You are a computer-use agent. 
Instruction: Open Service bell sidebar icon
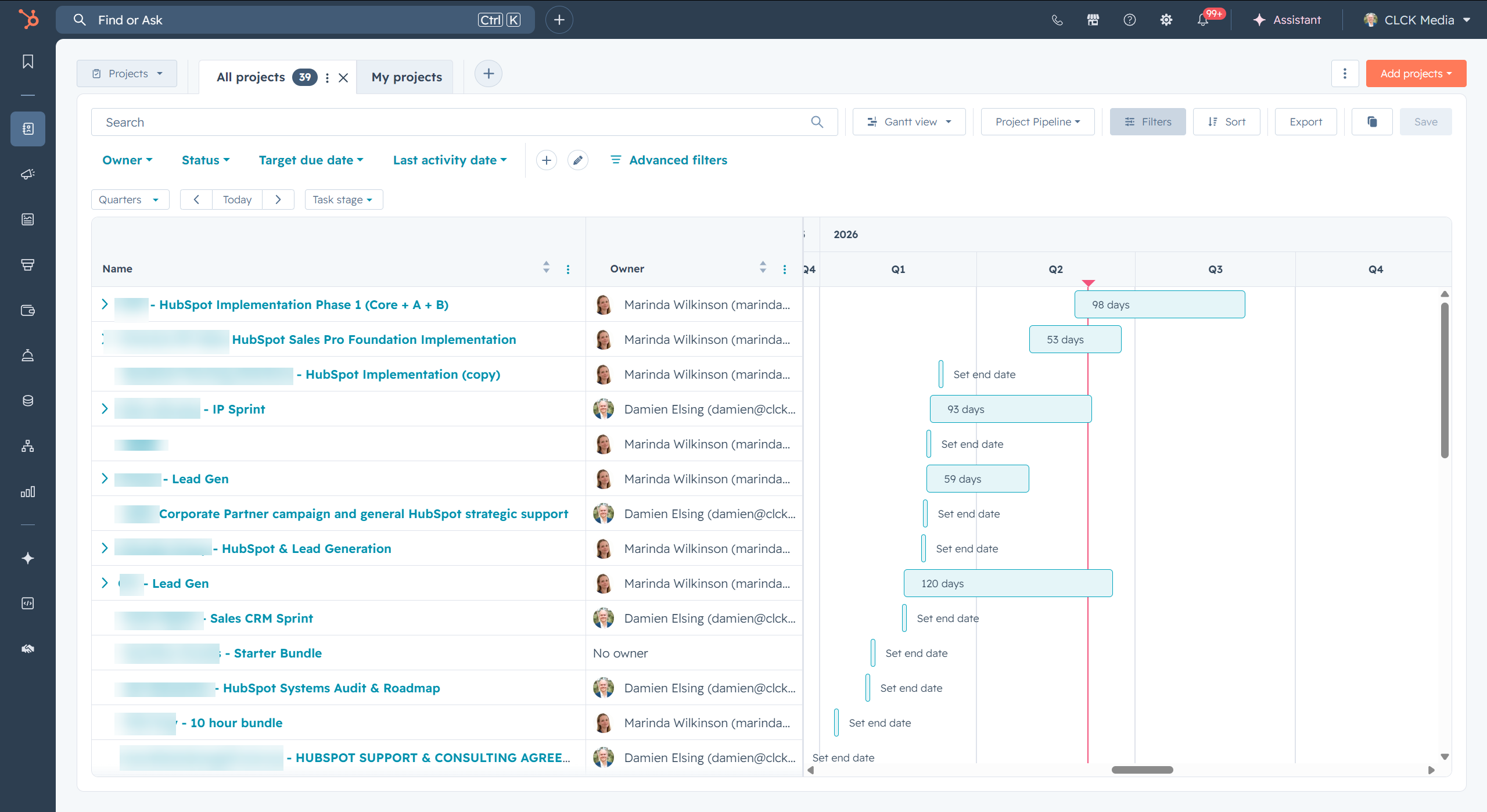point(28,355)
